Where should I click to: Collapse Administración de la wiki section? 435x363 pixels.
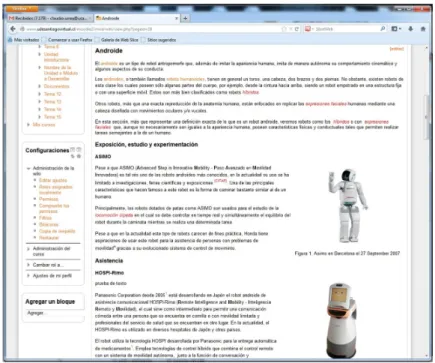point(29,168)
